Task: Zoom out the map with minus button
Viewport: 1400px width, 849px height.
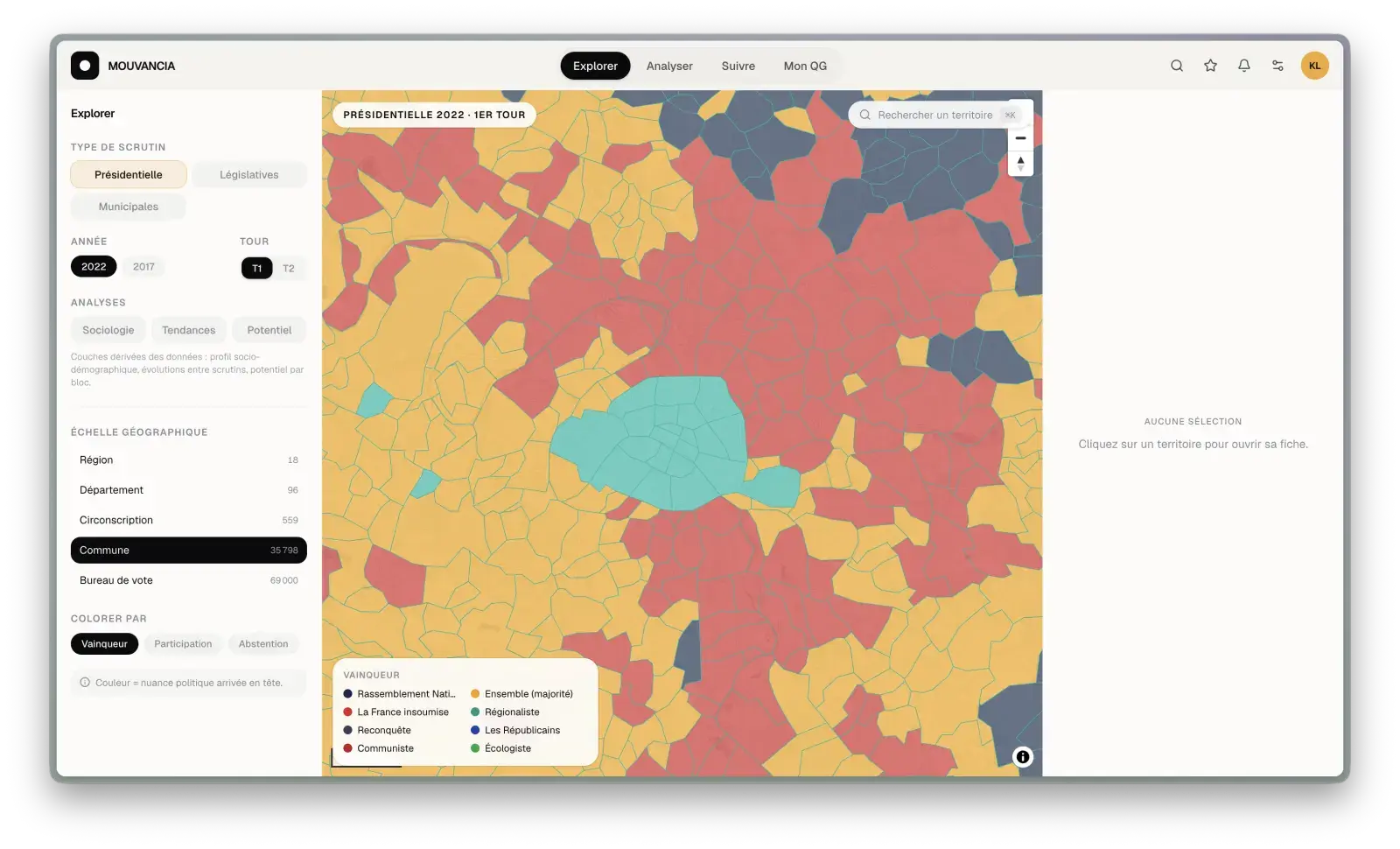Action: click(x=1020, y=138)
